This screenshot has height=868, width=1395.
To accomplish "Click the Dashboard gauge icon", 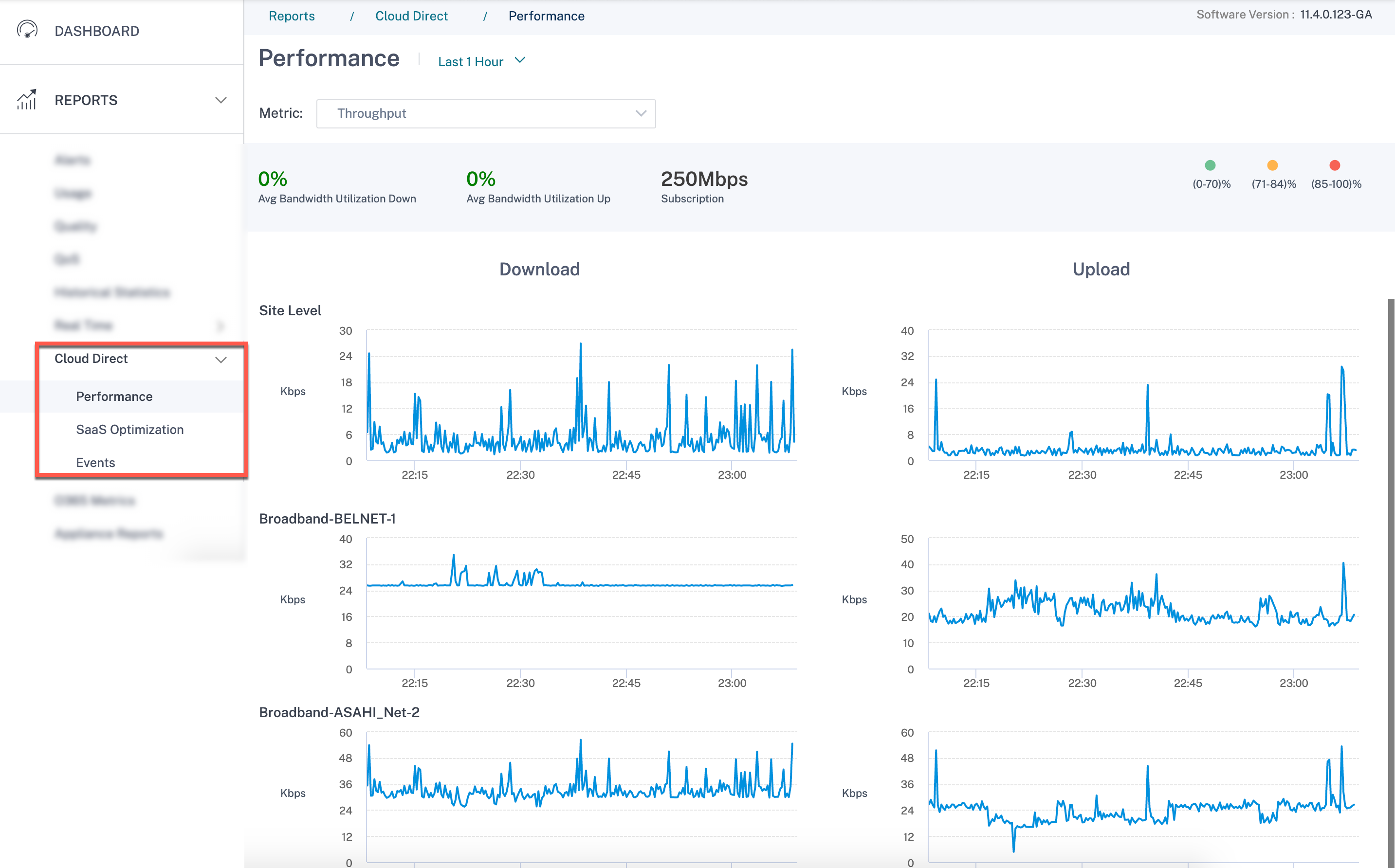I will [x=27, y=30].
